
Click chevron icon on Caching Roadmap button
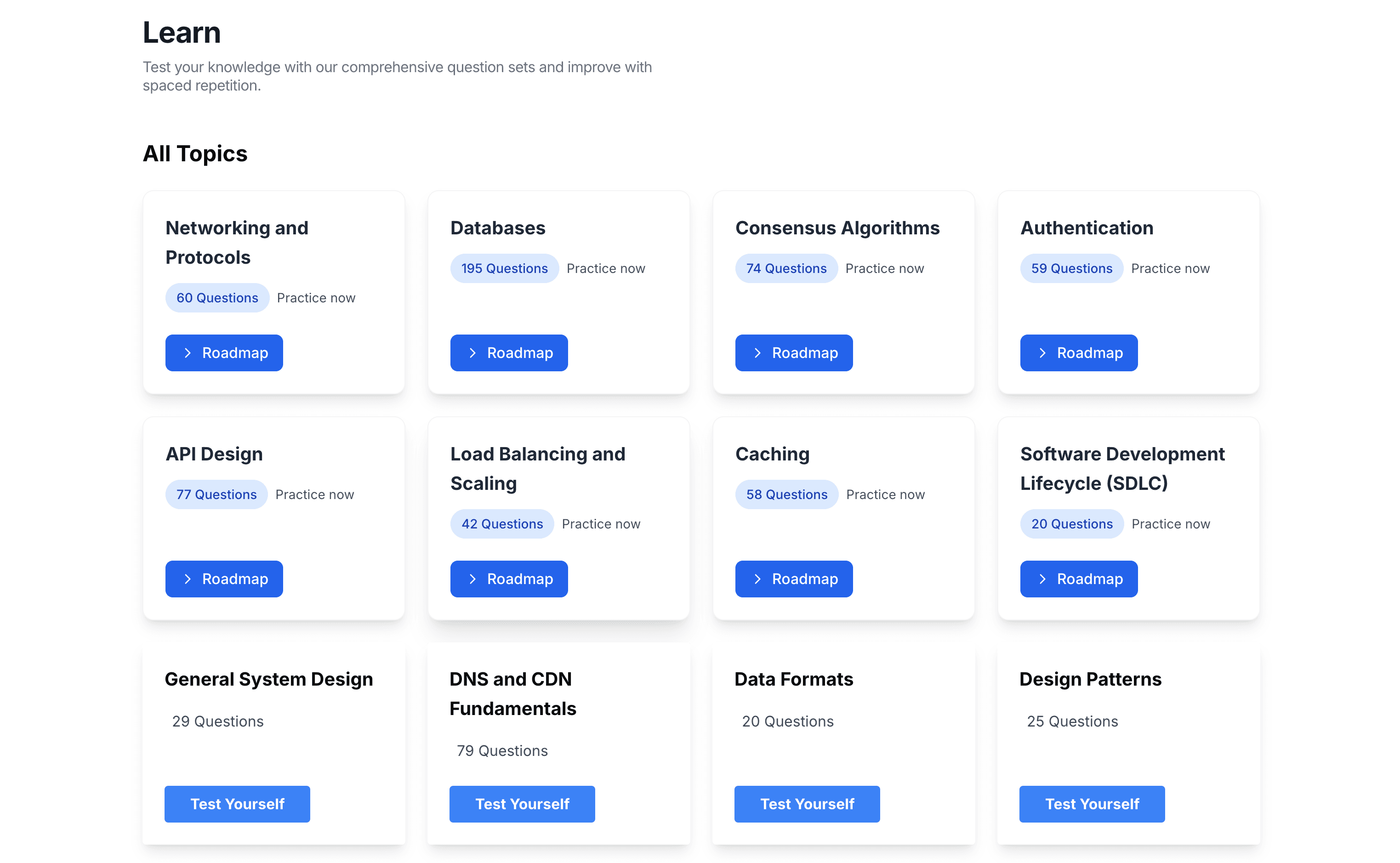757,579
